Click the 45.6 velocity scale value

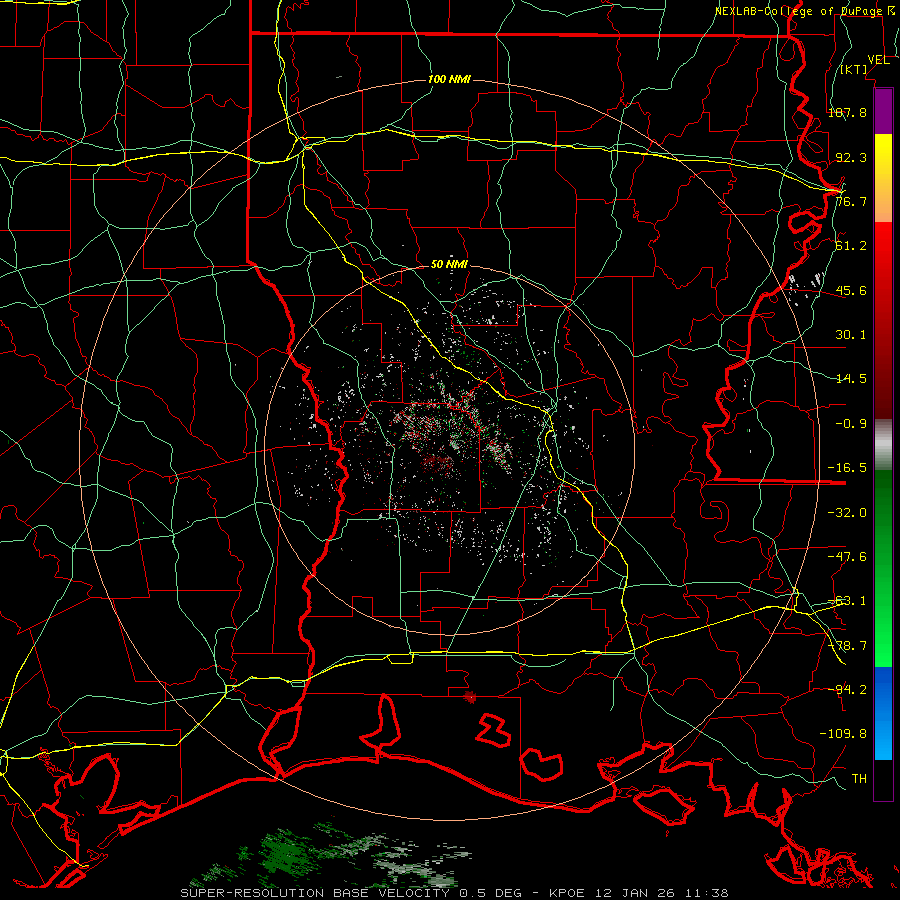click(851, 290)
